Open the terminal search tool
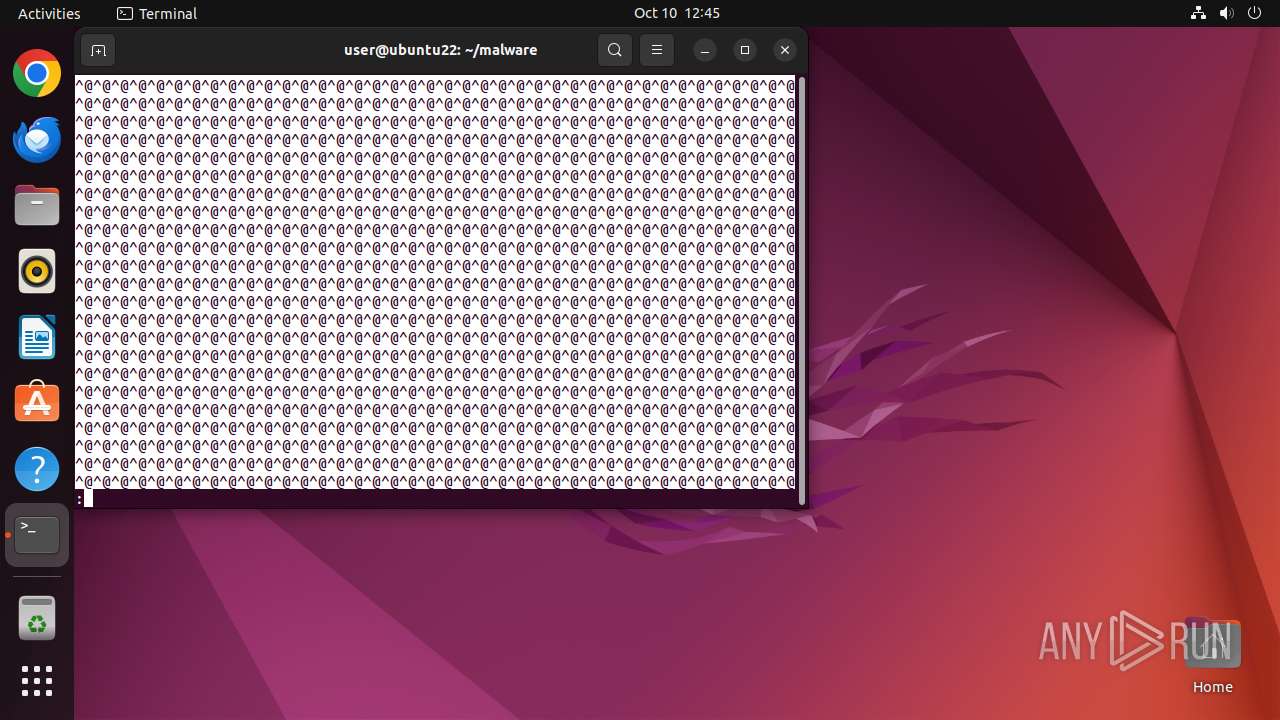This screenshot has width=1280, height=720. (615, 50)
